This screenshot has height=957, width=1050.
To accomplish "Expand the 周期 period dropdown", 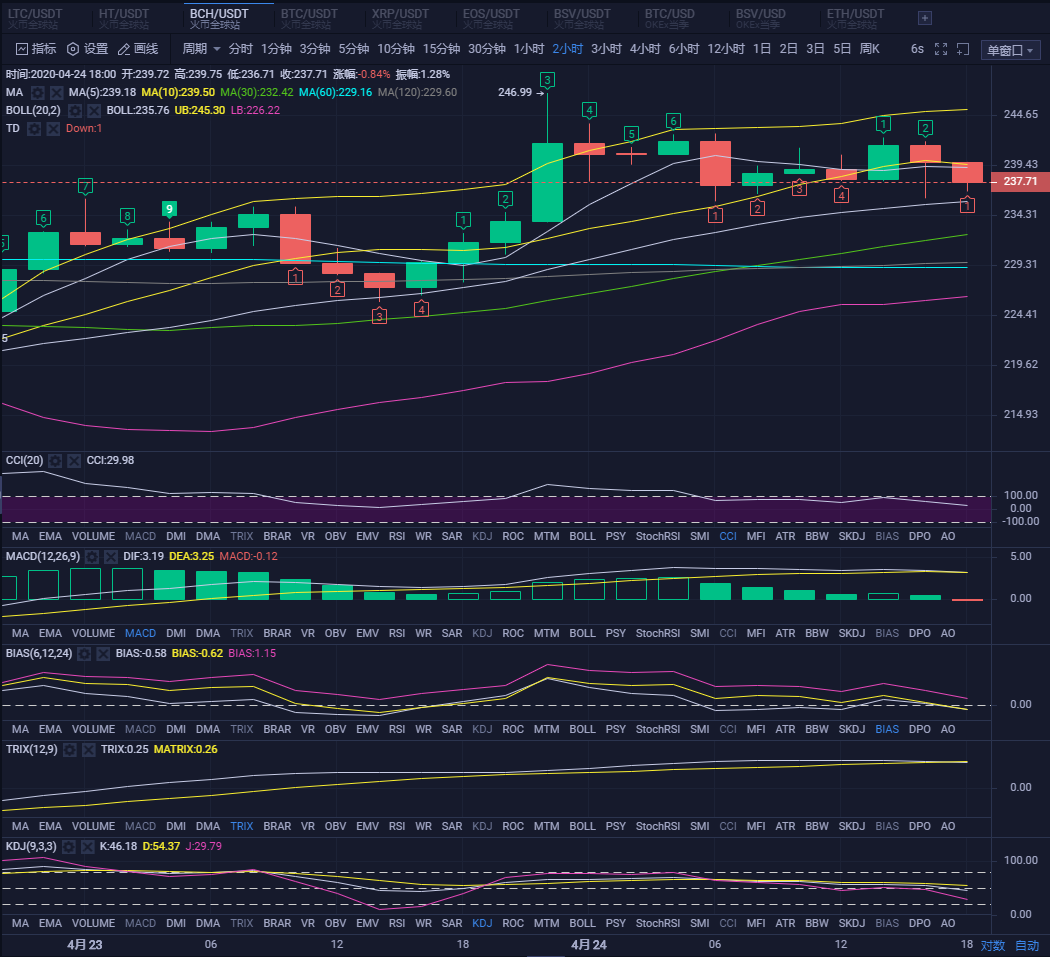I will coord(201,49).
